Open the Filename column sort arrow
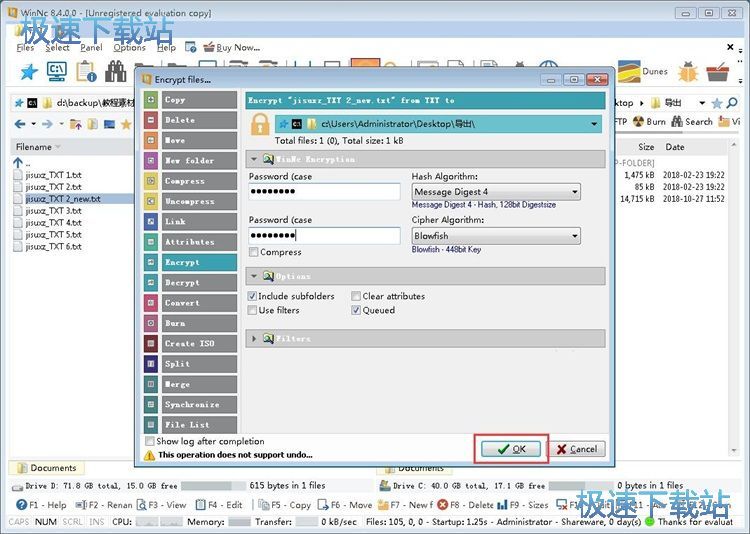 point(58,147)
